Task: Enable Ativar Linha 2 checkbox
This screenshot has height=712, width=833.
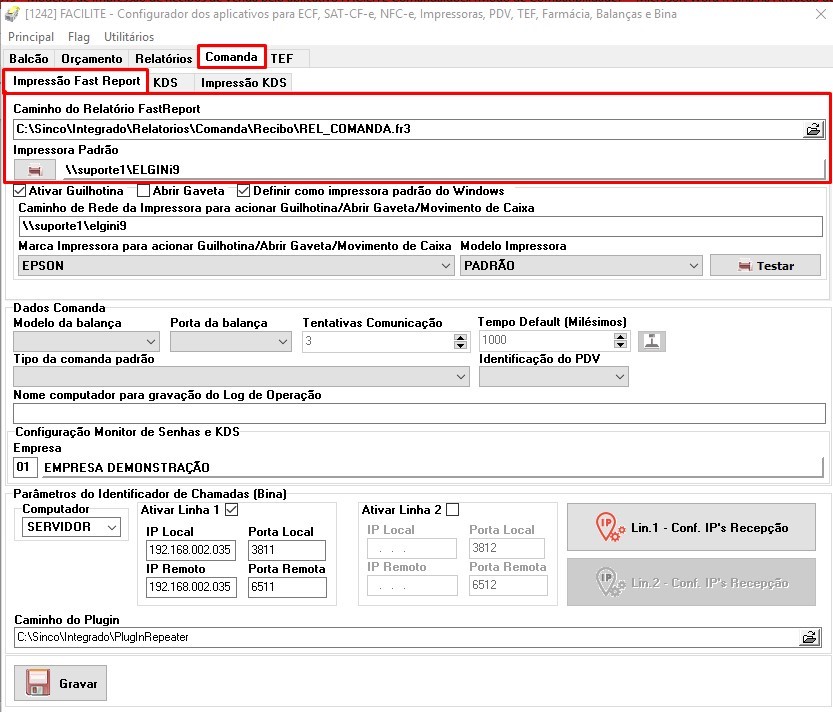Action: (x=453, y=510)
